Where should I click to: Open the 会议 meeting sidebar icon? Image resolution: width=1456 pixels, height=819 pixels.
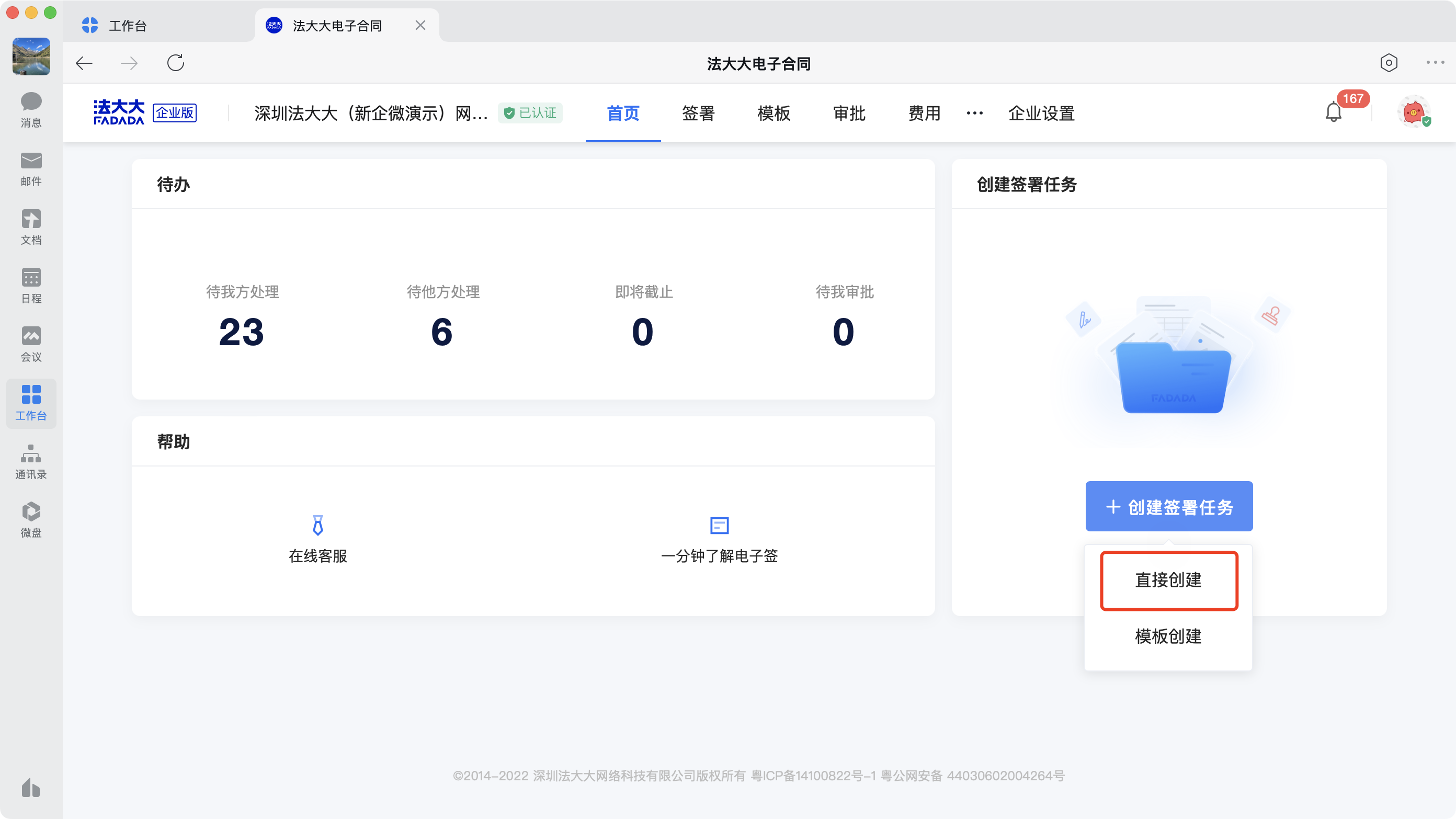[x=31, y=344]
